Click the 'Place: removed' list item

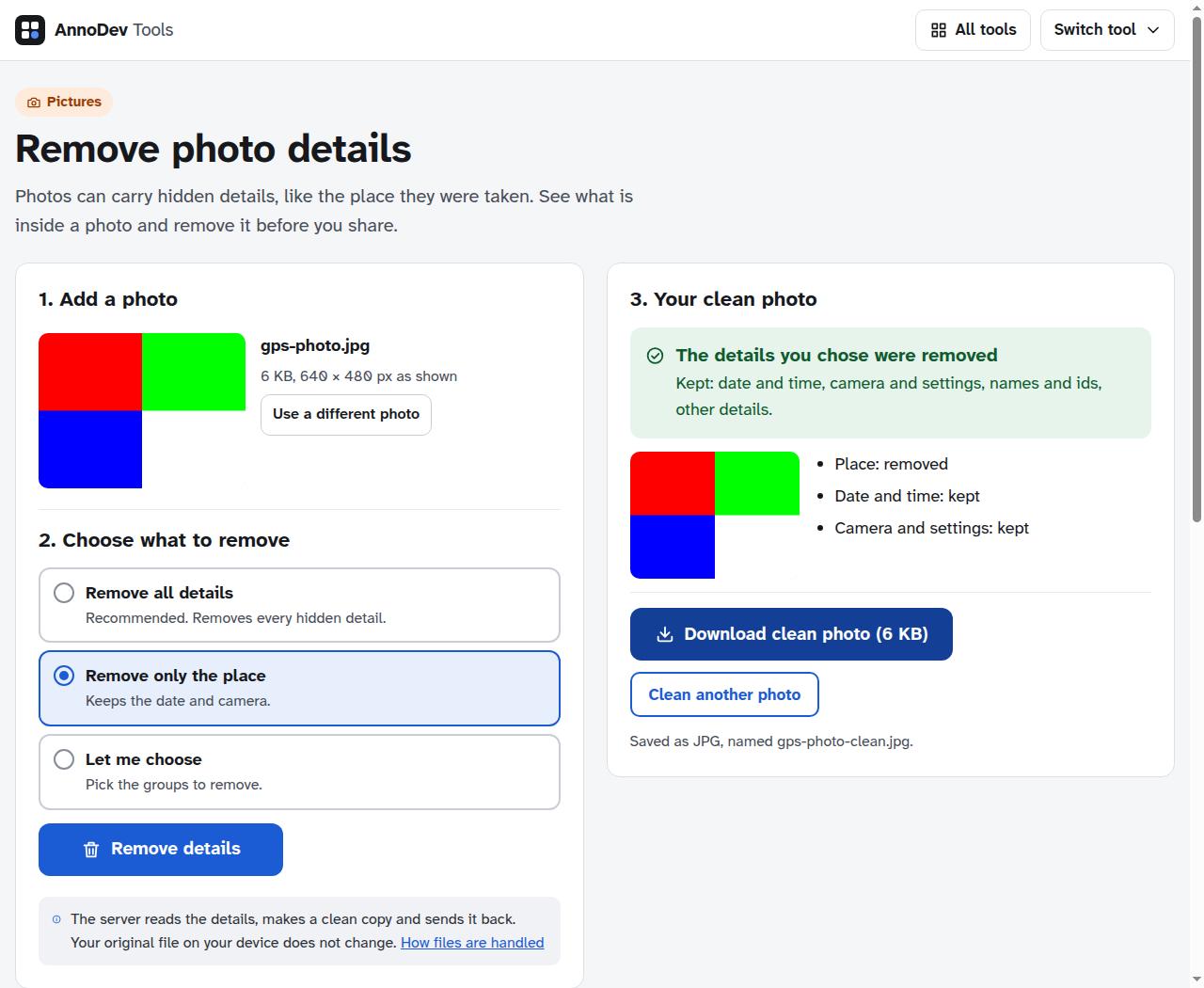tap(891, 465)
